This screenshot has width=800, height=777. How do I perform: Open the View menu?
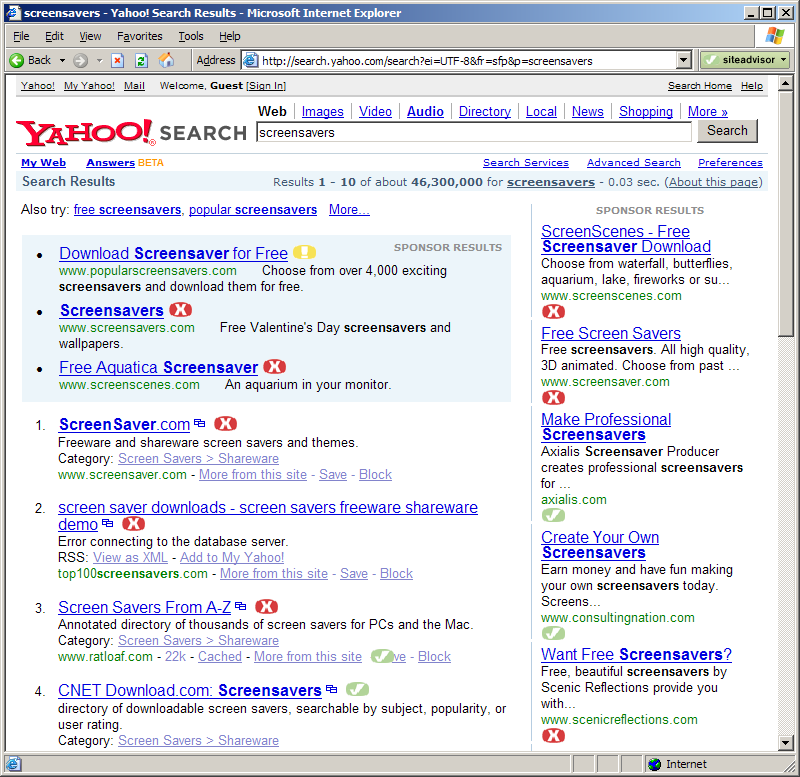(90, 36)
